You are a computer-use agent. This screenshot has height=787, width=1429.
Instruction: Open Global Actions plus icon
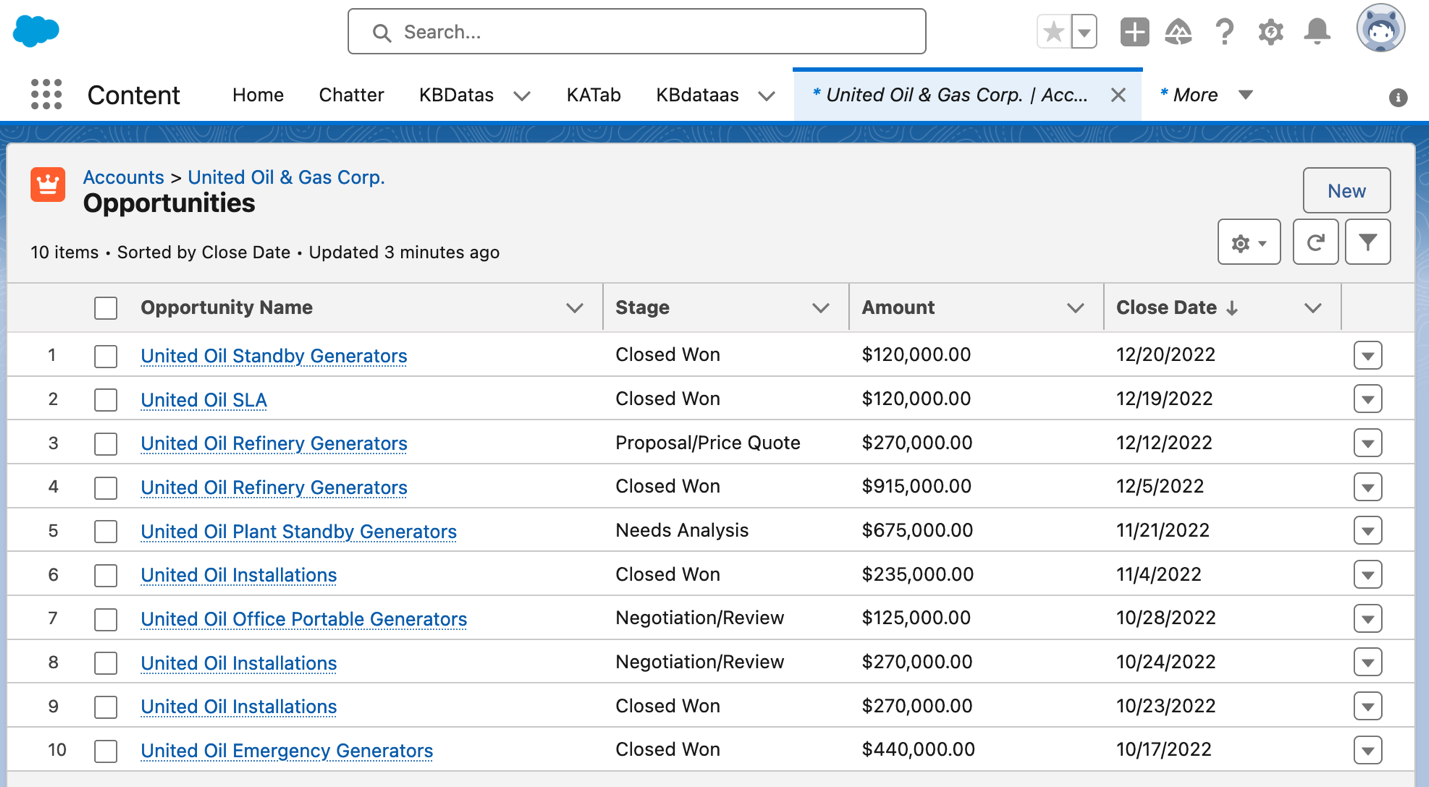1134,32
